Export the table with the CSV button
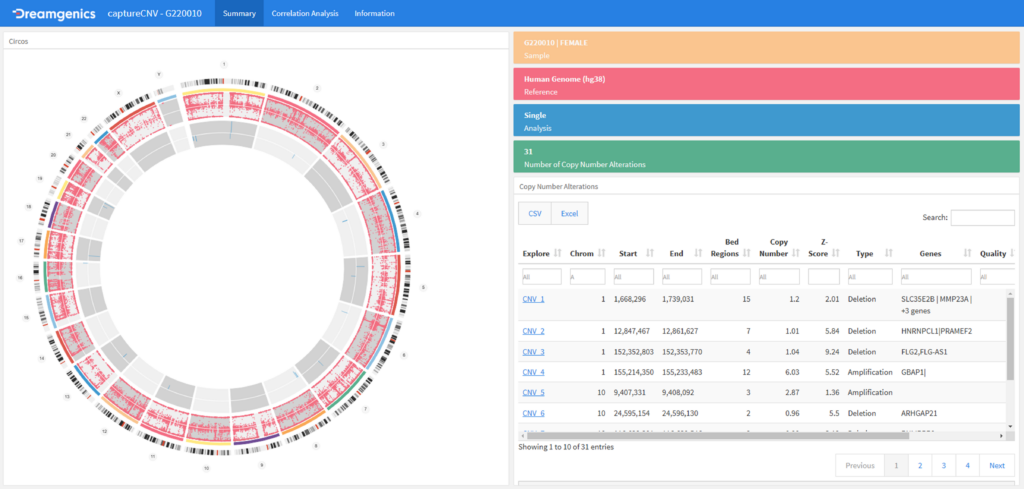This screenshot has height=489, width=1024. point(534,213)
